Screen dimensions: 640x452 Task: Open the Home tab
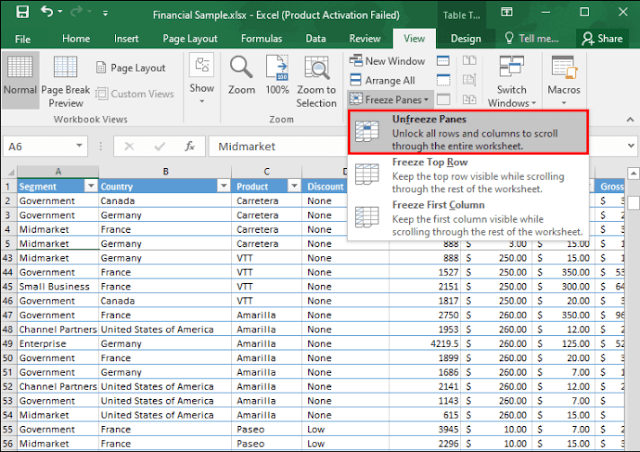click(x=76, y=39)
